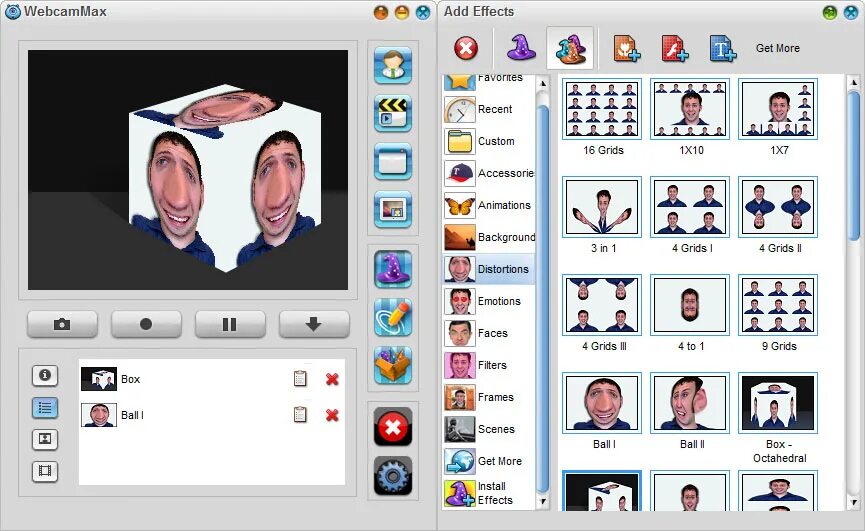Apply the 4 to 1 effect thumbnail
Viewport: 865px width, 531px height.
690,305
